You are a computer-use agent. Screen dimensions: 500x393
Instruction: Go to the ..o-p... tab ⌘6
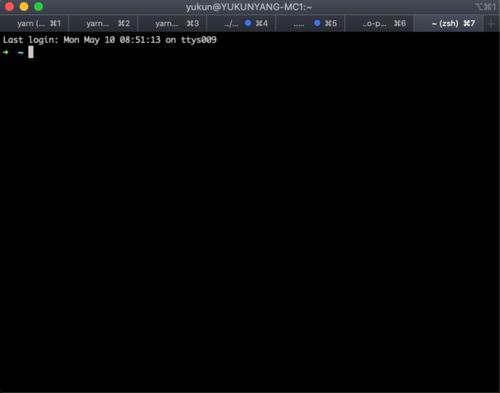click(380, 23)
